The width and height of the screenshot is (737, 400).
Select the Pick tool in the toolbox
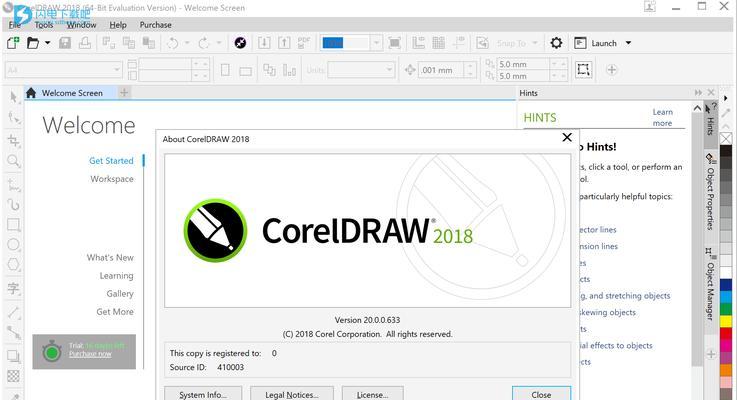[13, 97]
